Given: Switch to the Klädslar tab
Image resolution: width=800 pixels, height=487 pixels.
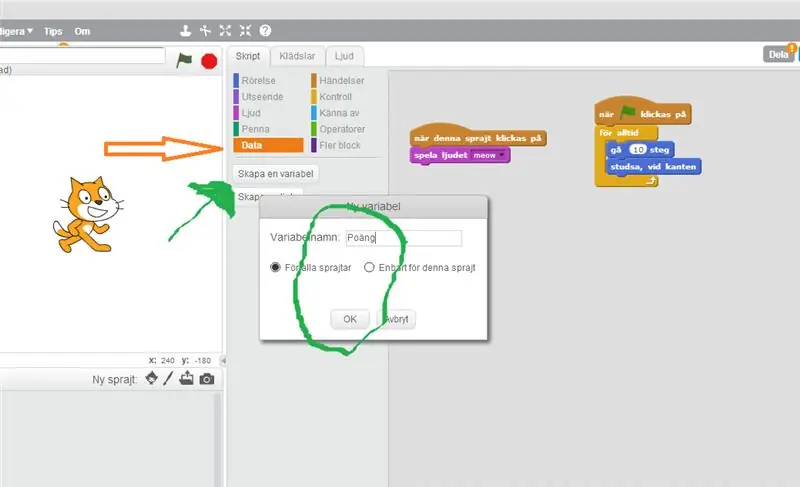Looking at the screenshot, I should pos(297,56).
